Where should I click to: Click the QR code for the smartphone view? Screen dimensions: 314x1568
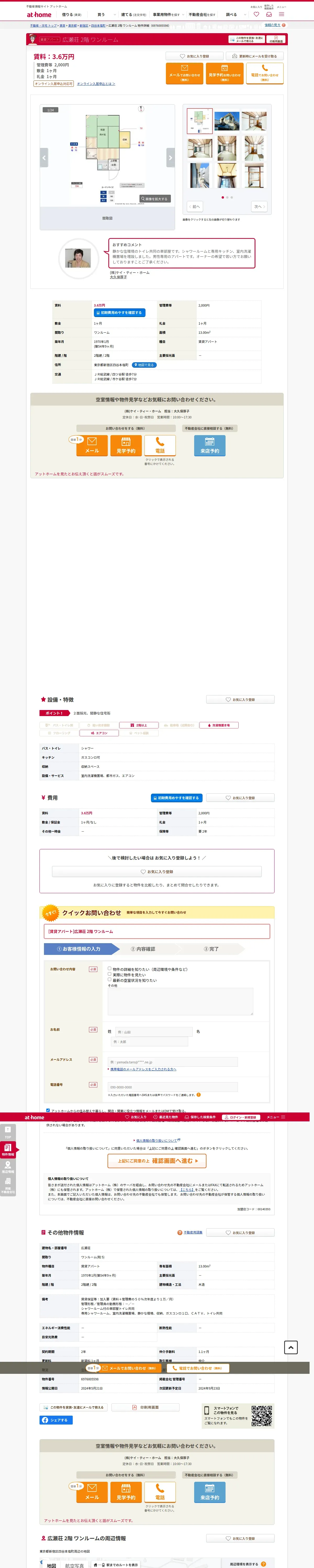(x=262, y=1416)
